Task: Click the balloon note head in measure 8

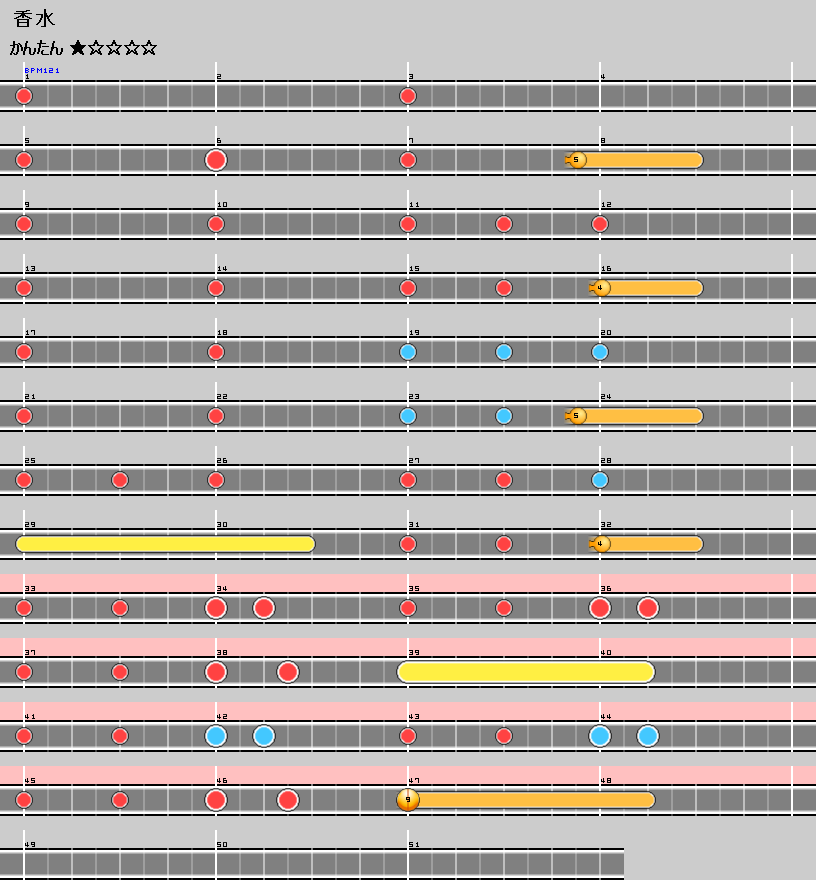Action: [577, 160]
